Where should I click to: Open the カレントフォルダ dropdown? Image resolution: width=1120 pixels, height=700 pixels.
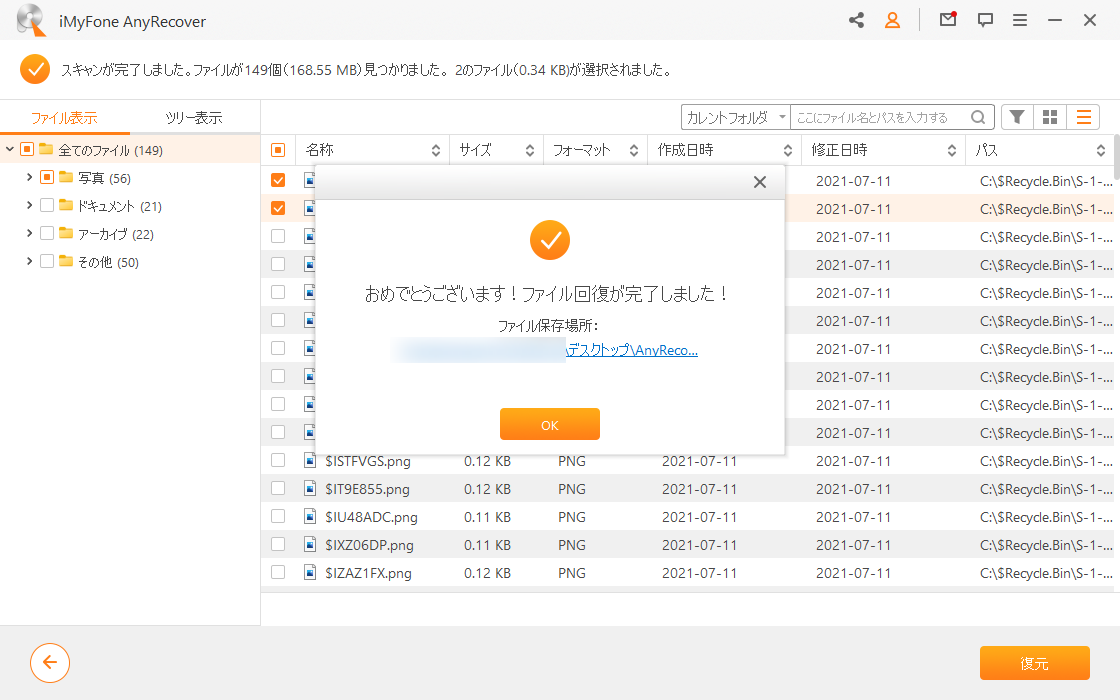pos(736,117)
